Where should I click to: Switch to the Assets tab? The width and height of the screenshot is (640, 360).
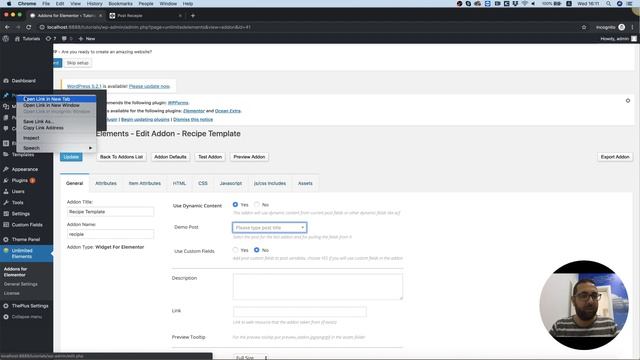[x=305, y=183]
